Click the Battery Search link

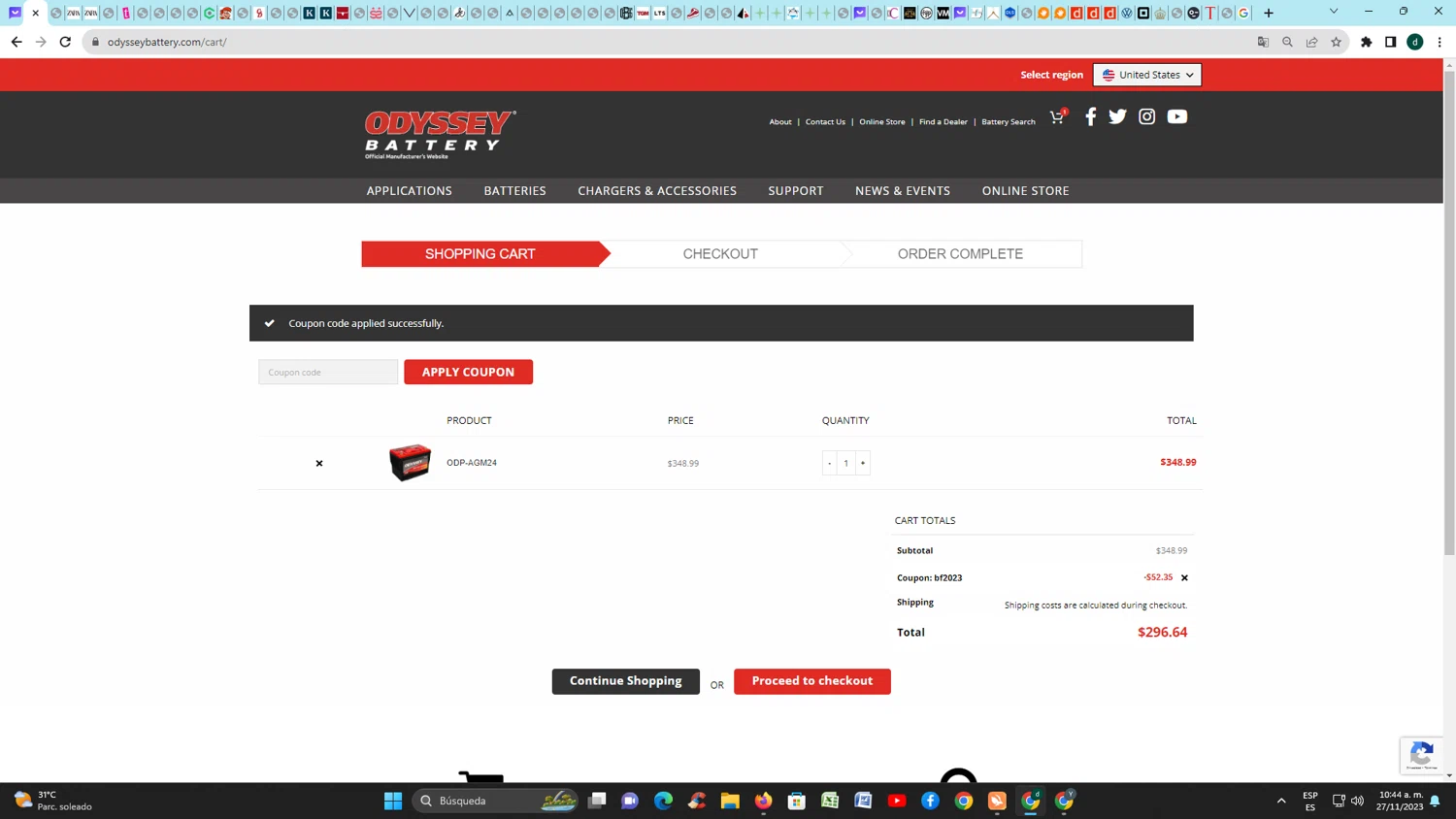click(1008, 121)
